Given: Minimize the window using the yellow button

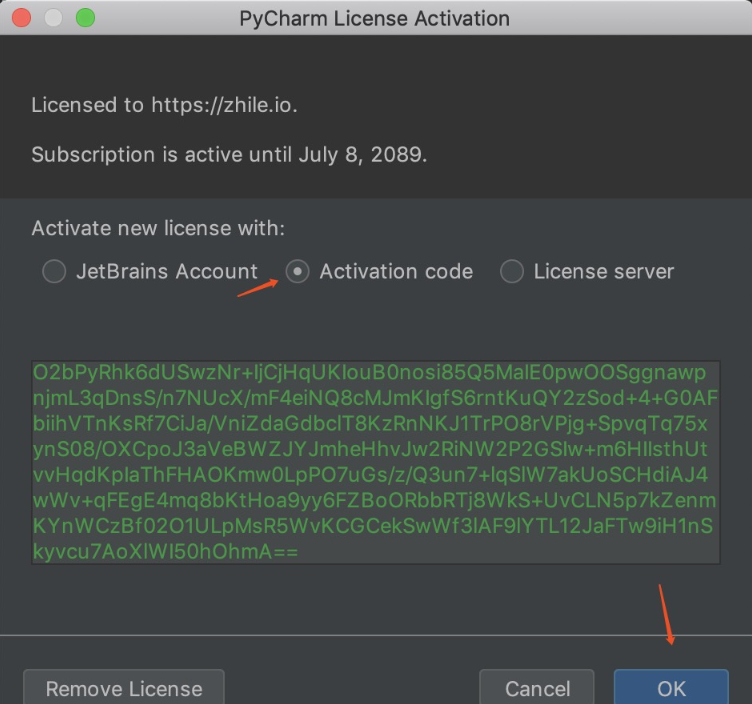Looking at the screenshot, I should [54, 18].
